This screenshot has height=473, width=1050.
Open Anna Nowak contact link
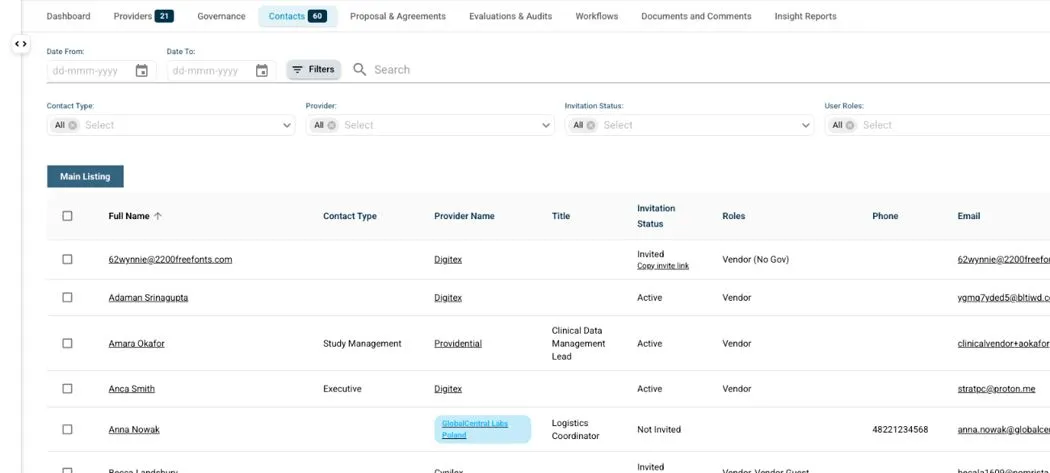134,429
